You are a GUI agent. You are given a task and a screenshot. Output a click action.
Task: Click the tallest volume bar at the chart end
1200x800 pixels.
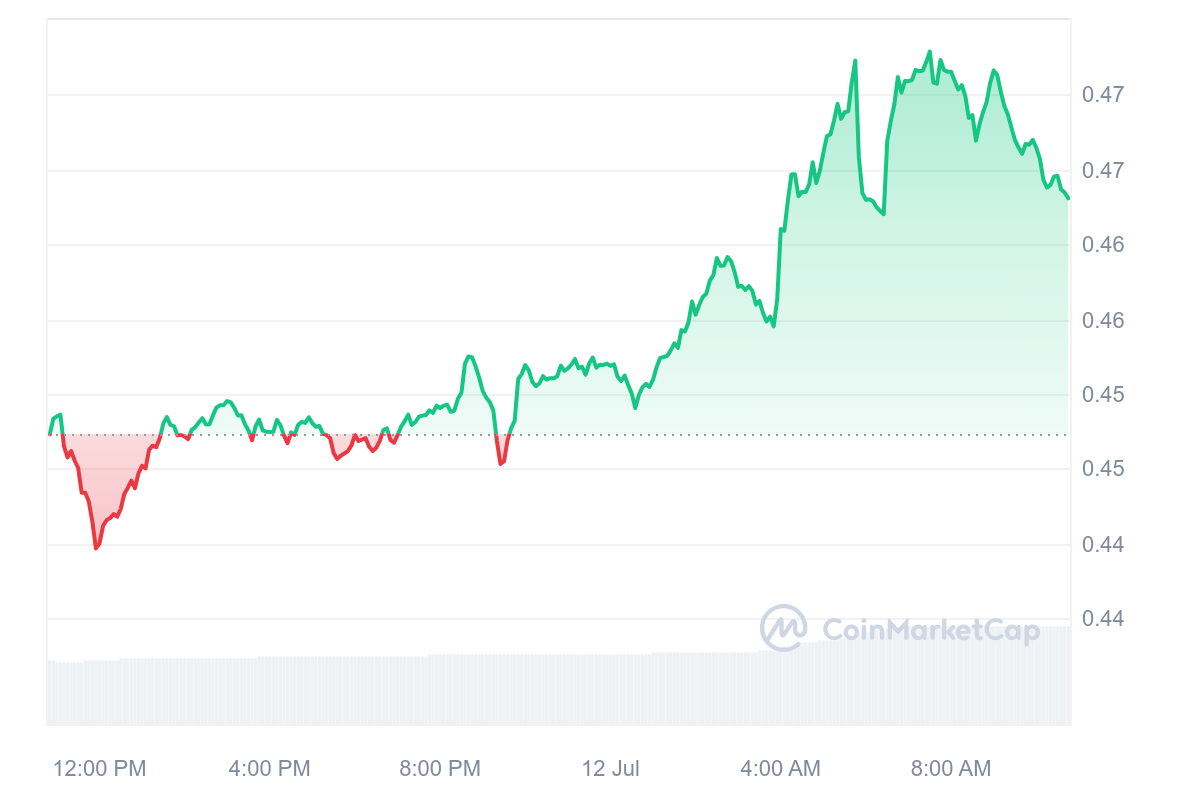point(1066,676)
